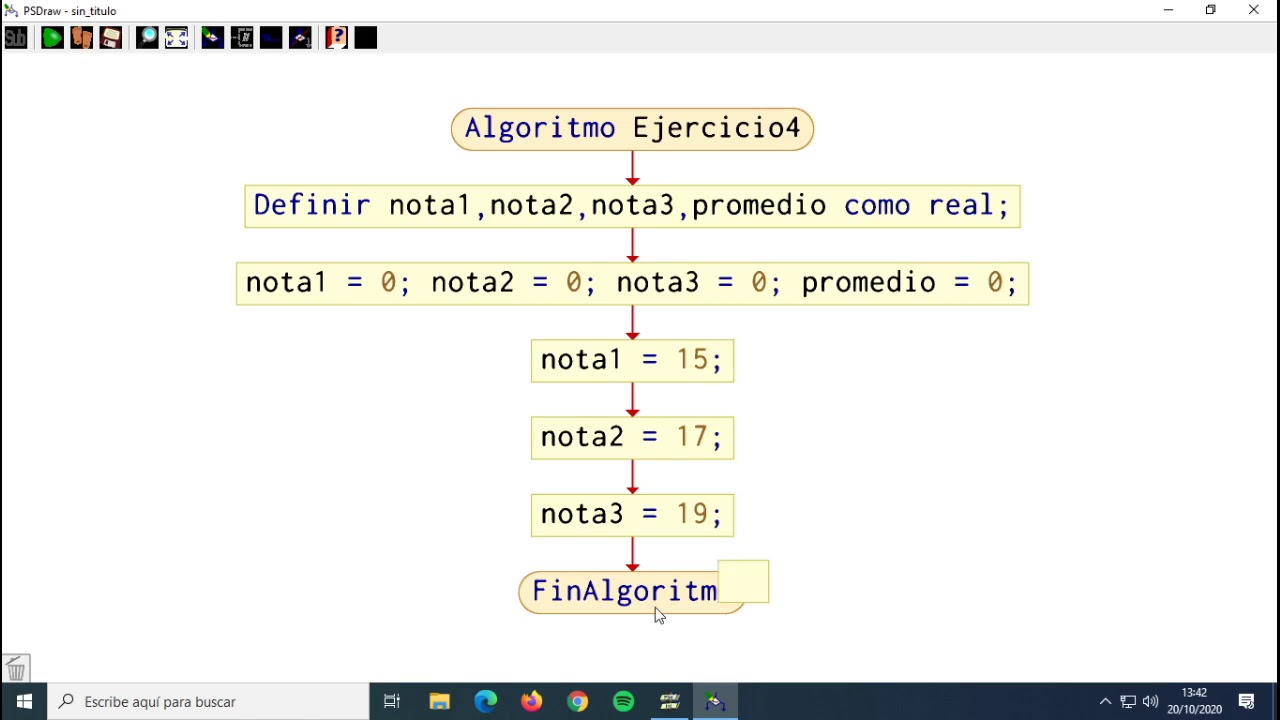This screenshot has height=720, width=1280.
Task: Restore down the PSDraw window
Action: pyautogui.click(x=1211, y=10)
